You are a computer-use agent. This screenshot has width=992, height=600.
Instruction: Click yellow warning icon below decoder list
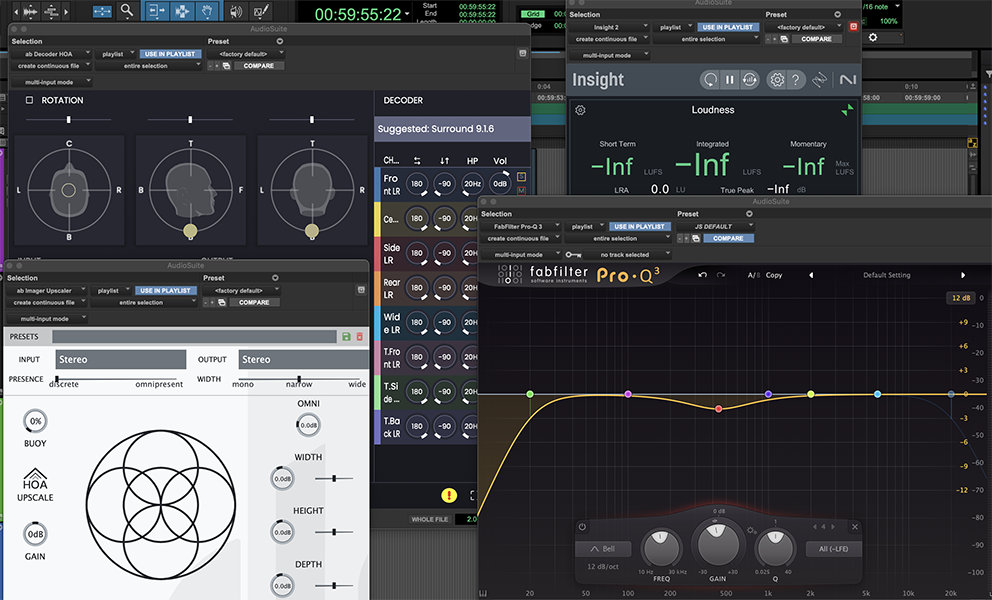[449, 496]
